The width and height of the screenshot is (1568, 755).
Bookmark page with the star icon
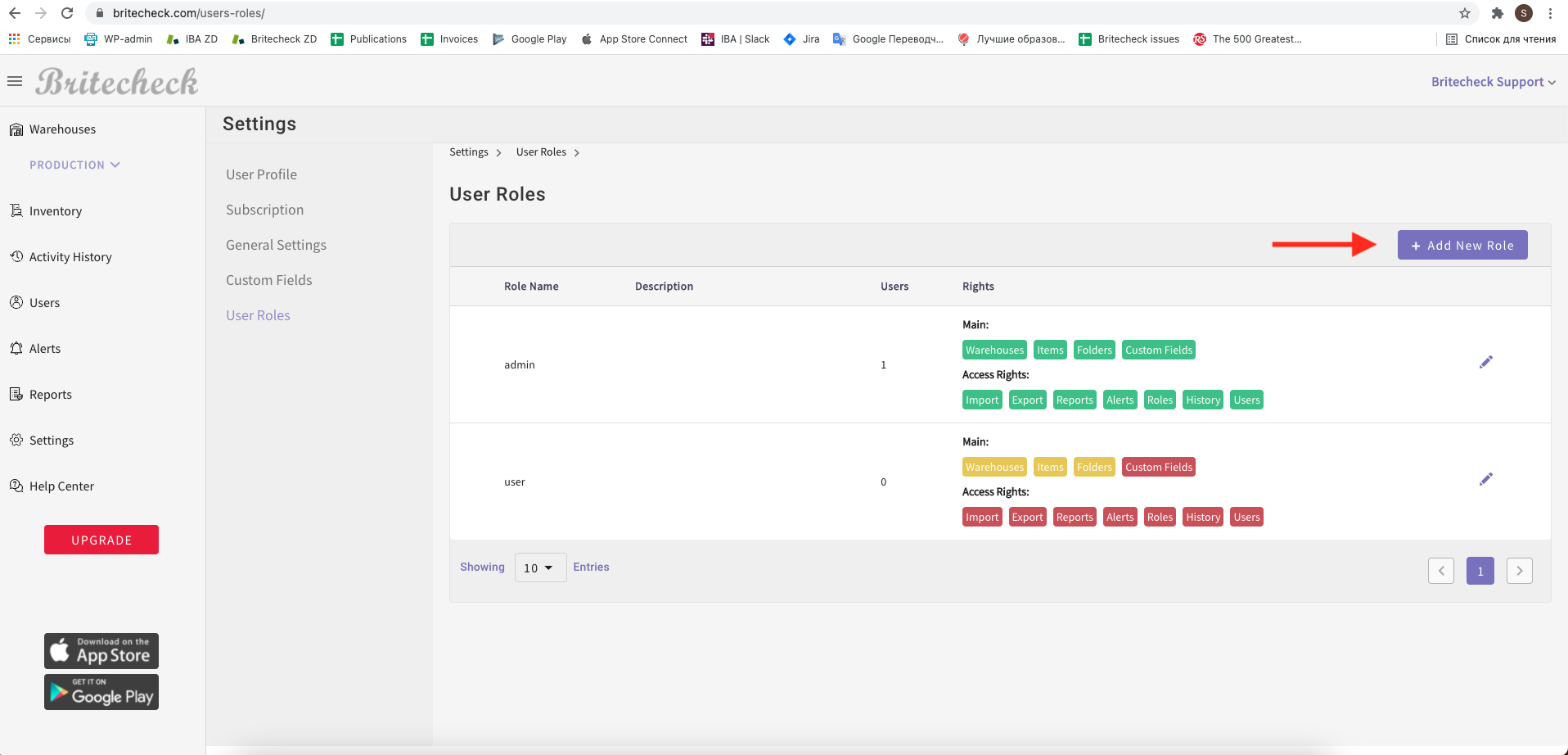[x=1464, y=13]
